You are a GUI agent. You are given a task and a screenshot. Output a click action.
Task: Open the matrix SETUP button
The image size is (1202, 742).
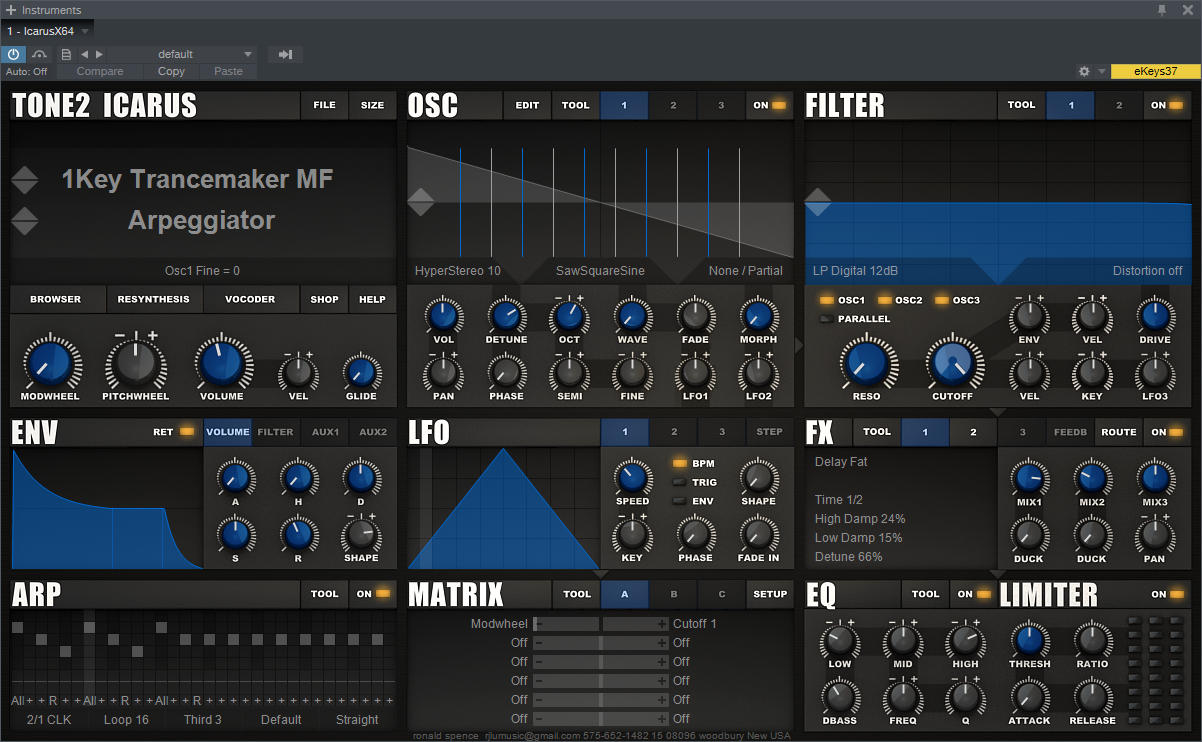click(770, 594)
